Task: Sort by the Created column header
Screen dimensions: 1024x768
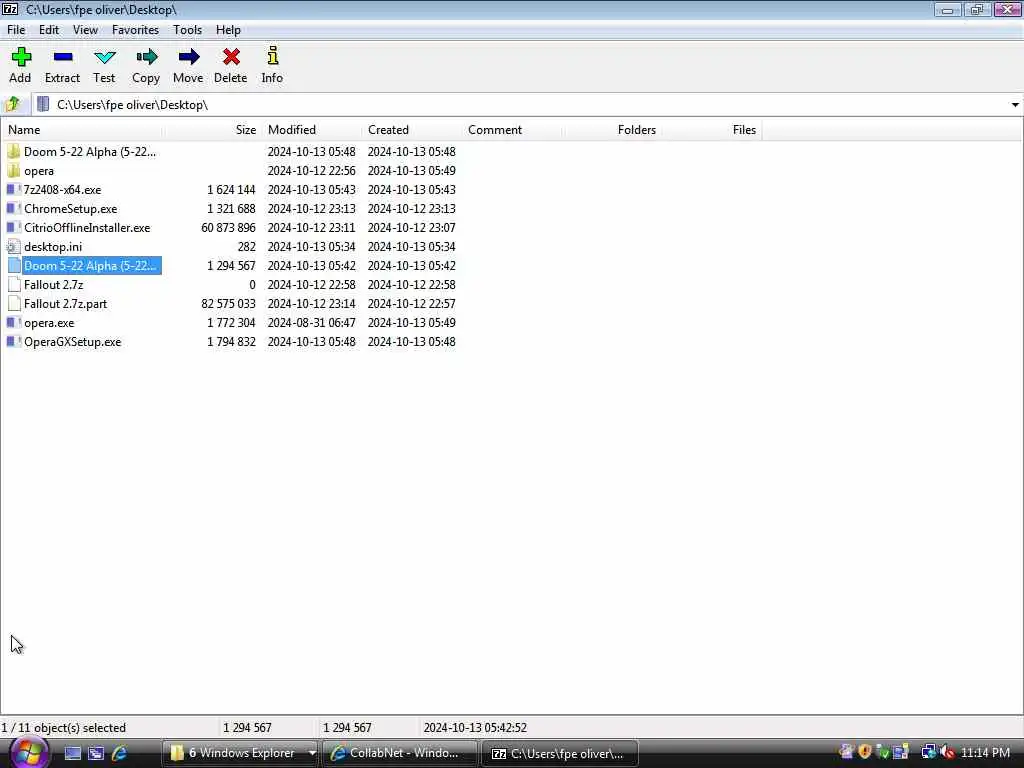Action: [x=411, y=130]
